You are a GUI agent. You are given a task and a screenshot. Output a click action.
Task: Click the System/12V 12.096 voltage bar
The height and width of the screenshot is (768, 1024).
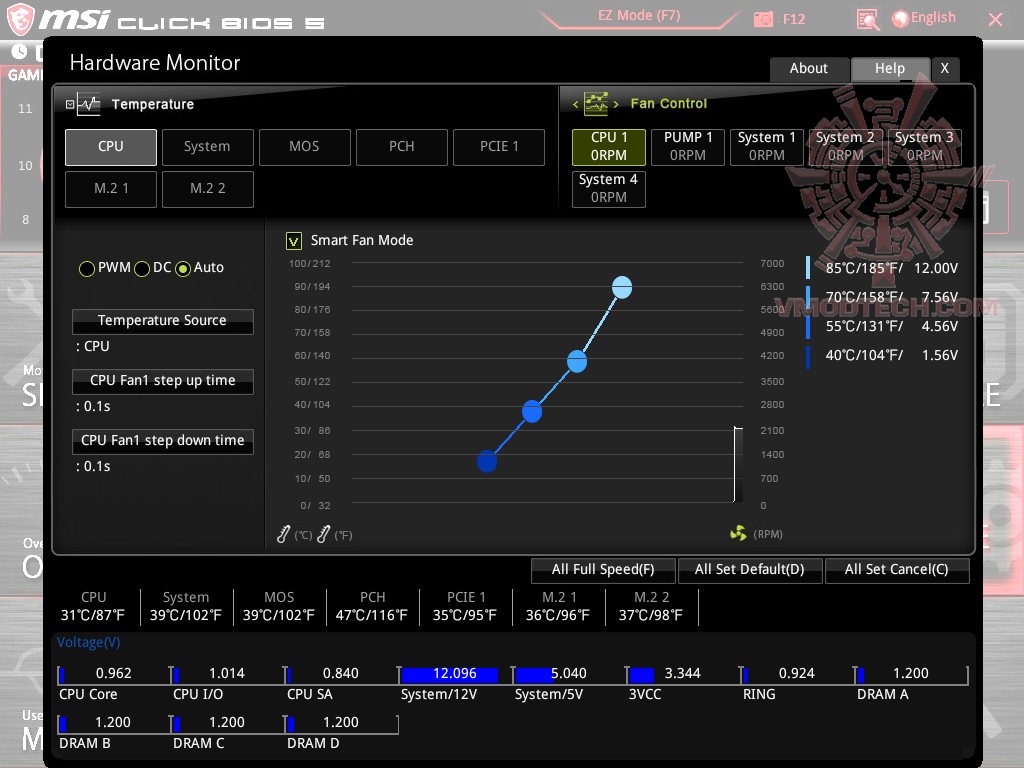point(455,674)
